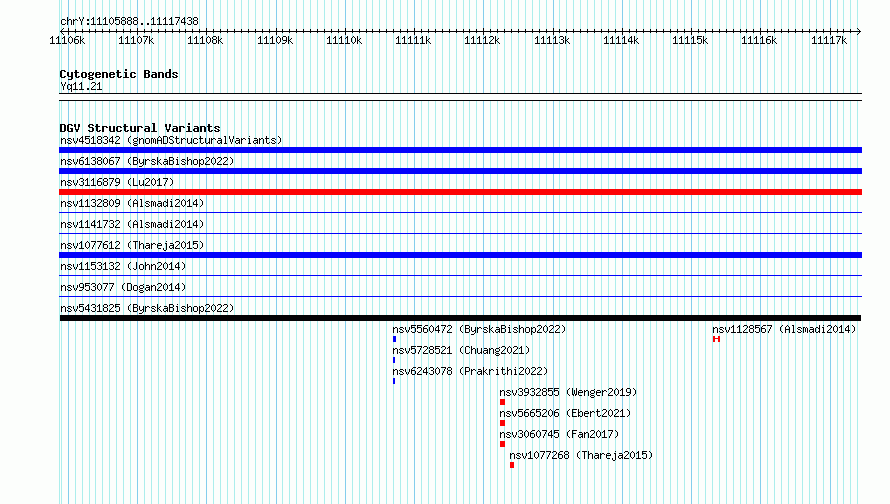
Task: Click the 11106k ruler tick label
Action: pyautogui.click(x=67, y=40)
